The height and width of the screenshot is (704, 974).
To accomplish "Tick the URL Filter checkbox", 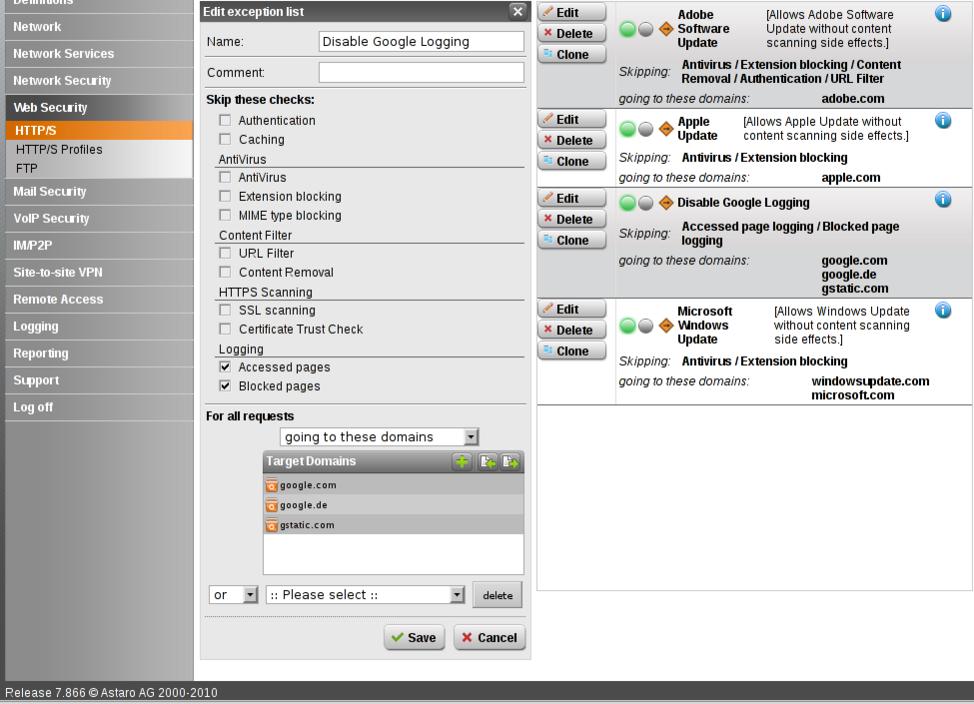I will [225, 253].
